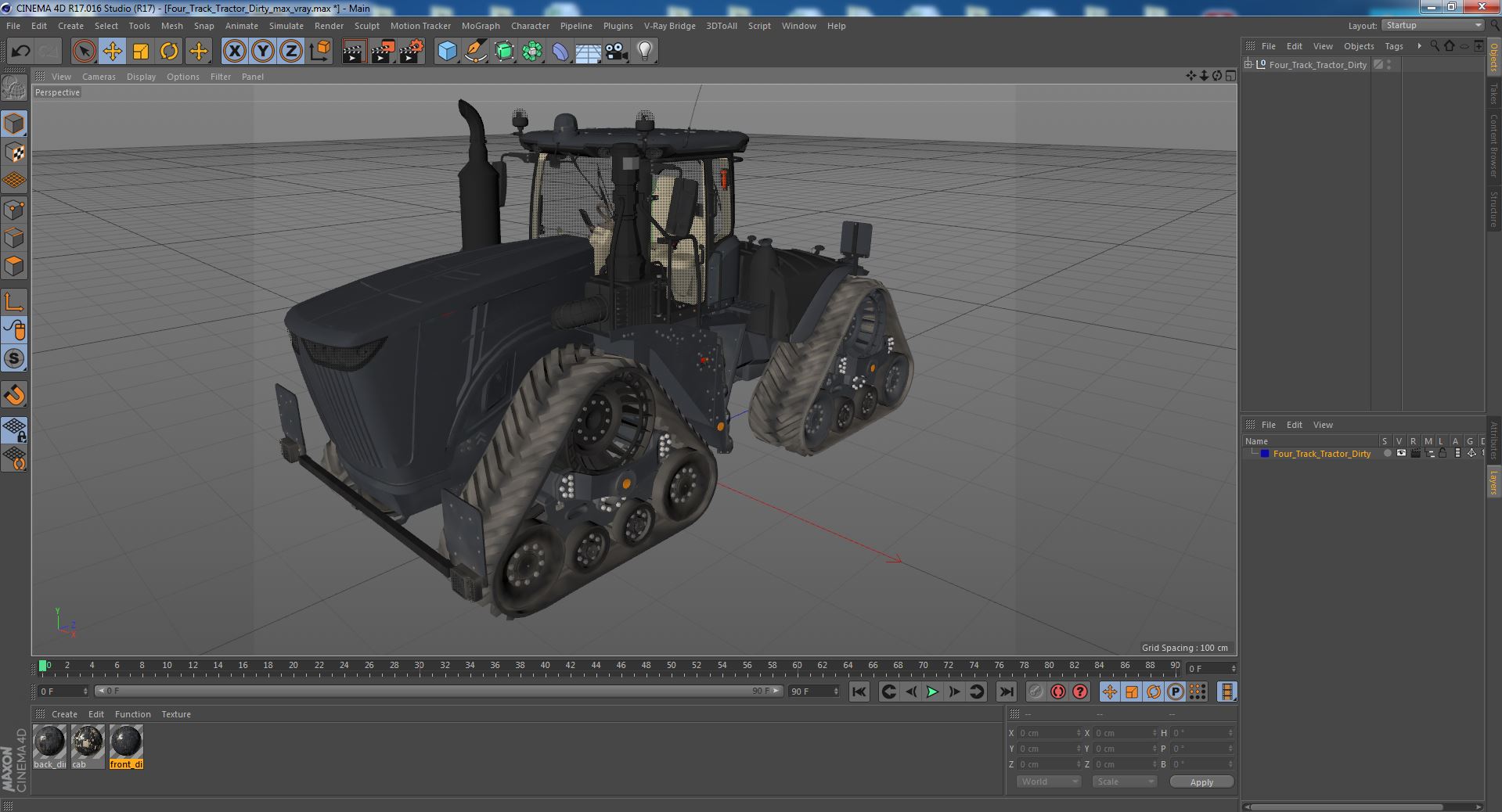The width and height of the screenshot is (1502, 812).
Task: Toggle X-axis lock
Action: 234,52
